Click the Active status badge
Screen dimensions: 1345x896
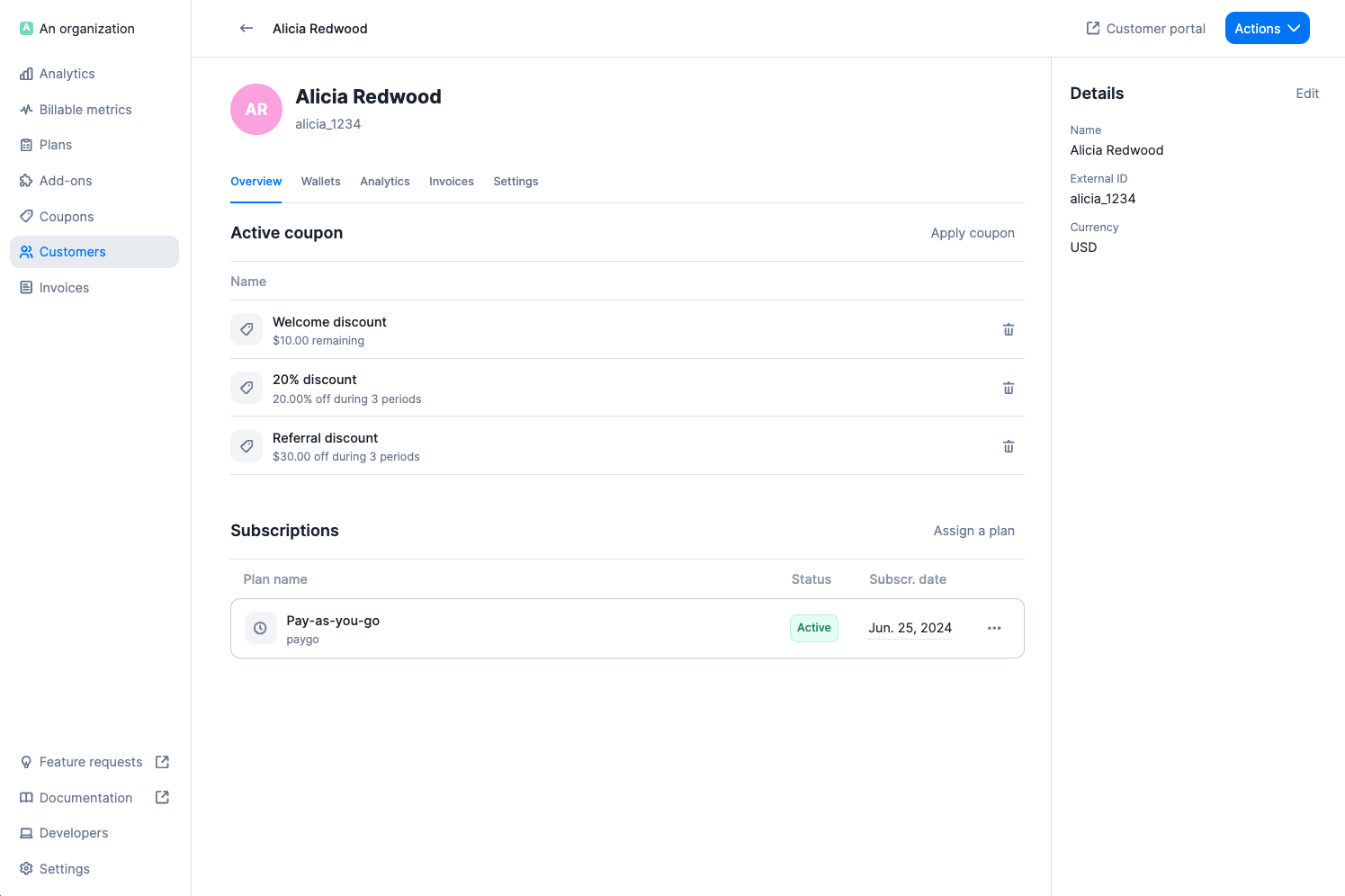pos(814,628)
